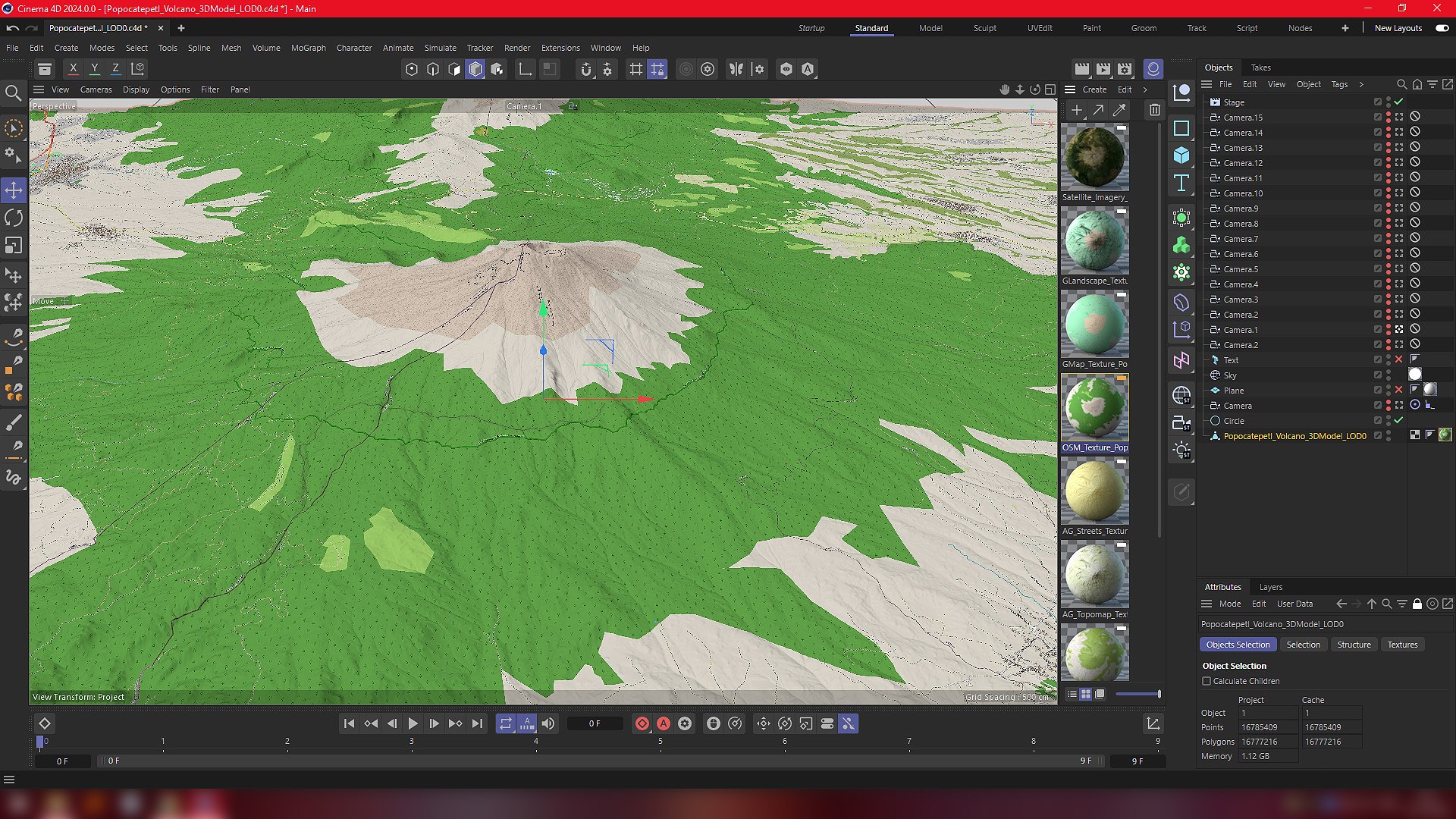Open Attributes manager hamburger menu
Viewport: 1456px width, 819px height.
1207,604
